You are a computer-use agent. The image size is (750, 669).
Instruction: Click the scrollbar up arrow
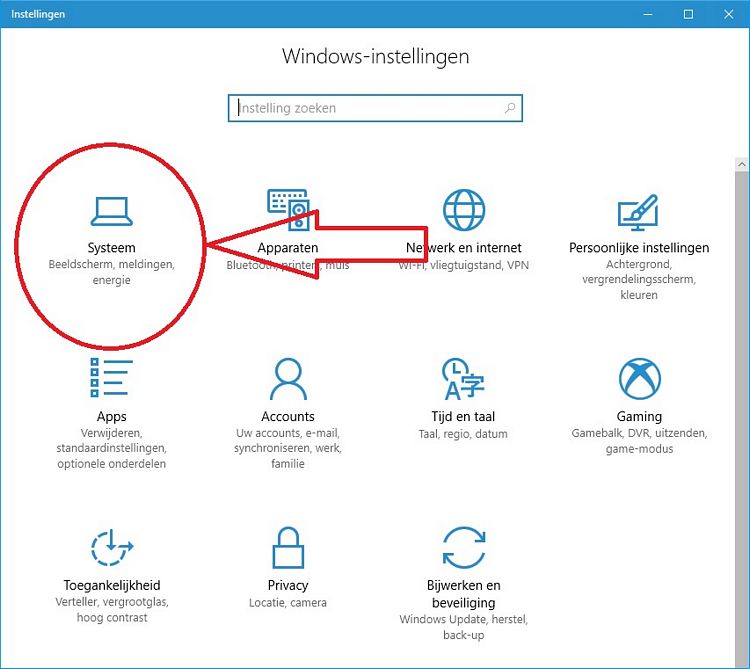tap(742, 165)
